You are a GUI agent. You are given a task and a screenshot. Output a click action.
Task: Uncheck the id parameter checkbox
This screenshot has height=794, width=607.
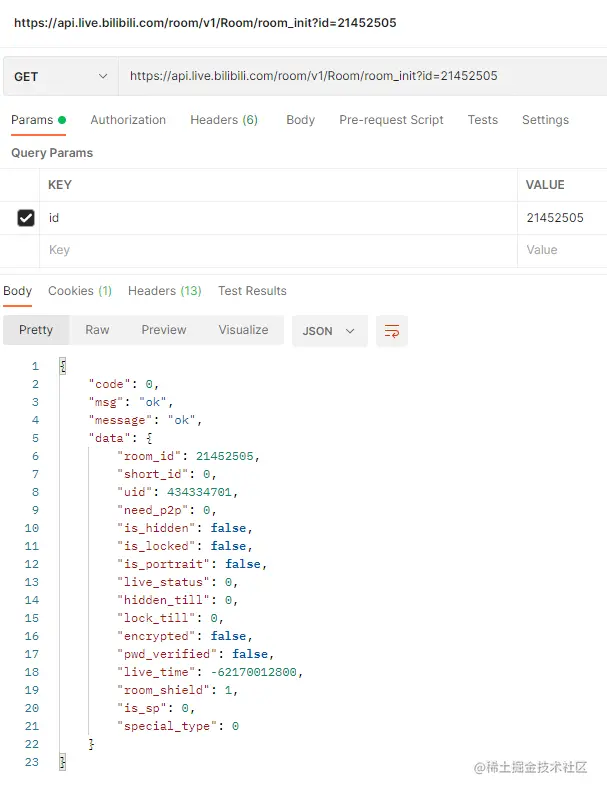coord(26,218)
